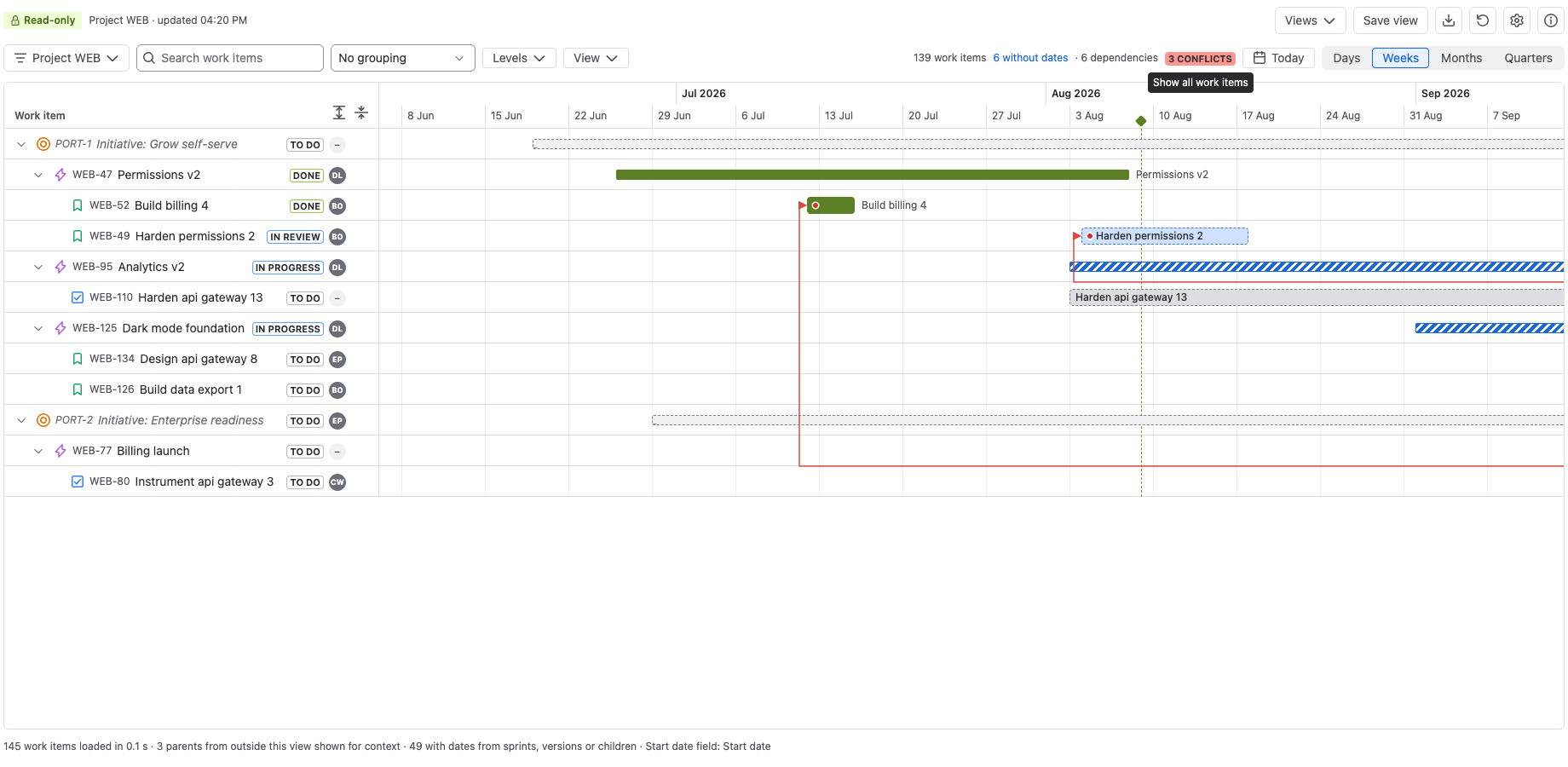The width and height of the screenshot is (1568, 767).
Task: Open the 6 without dates link
Action: [x=1030, y=58]
